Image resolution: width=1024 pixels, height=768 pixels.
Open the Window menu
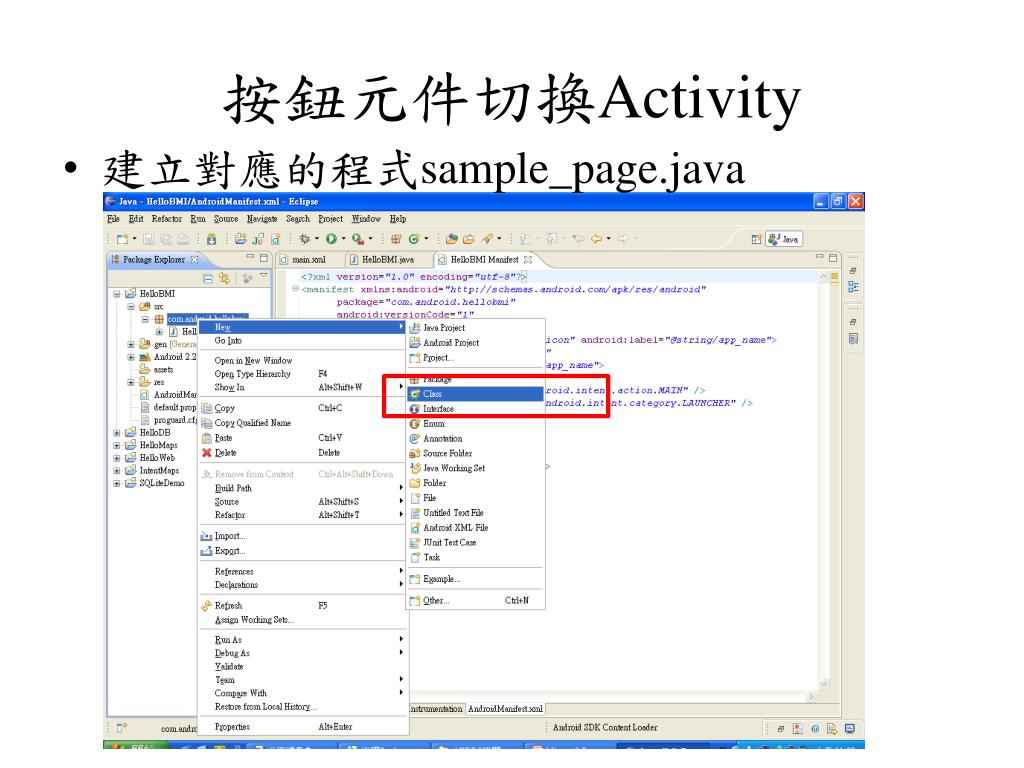click(366, 219)
